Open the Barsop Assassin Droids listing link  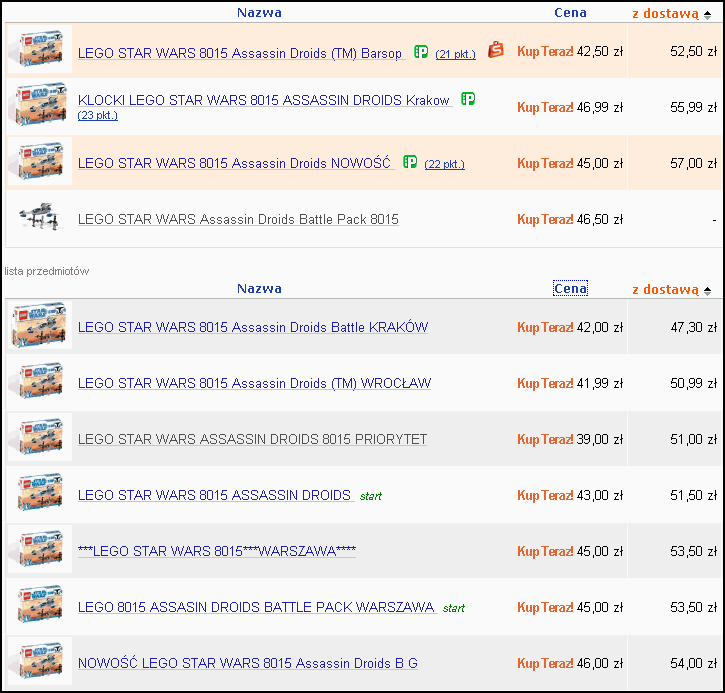[x=240, y=53]
